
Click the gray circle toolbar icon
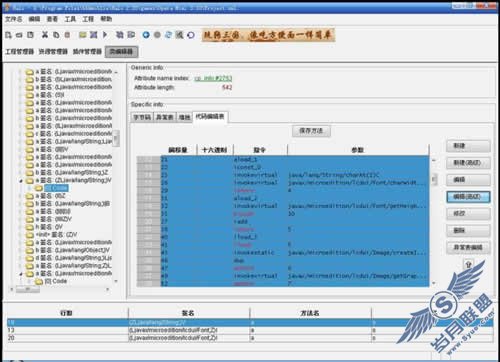click(x=157, y=35)
